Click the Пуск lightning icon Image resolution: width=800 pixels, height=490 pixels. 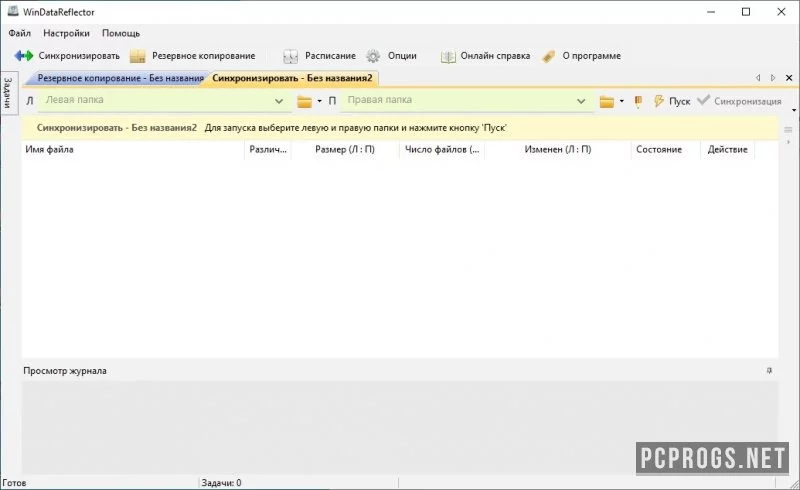click(x=659, y=101)
